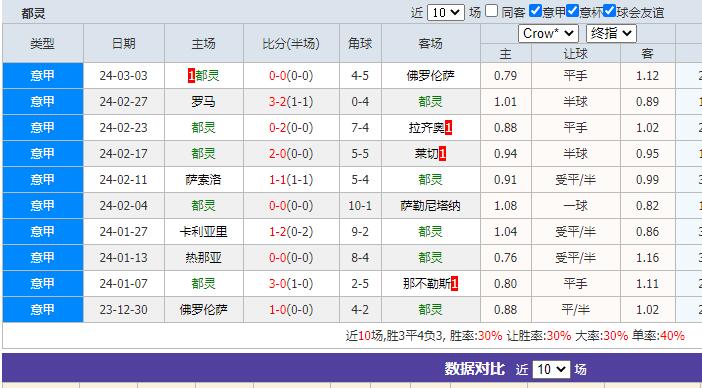
Task: Click the corner count 7-4
Action: pyautogui.click(x=360, y=128)
